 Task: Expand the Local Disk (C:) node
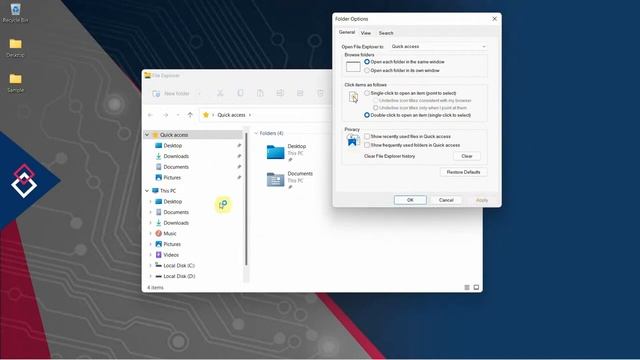(151, 265)
